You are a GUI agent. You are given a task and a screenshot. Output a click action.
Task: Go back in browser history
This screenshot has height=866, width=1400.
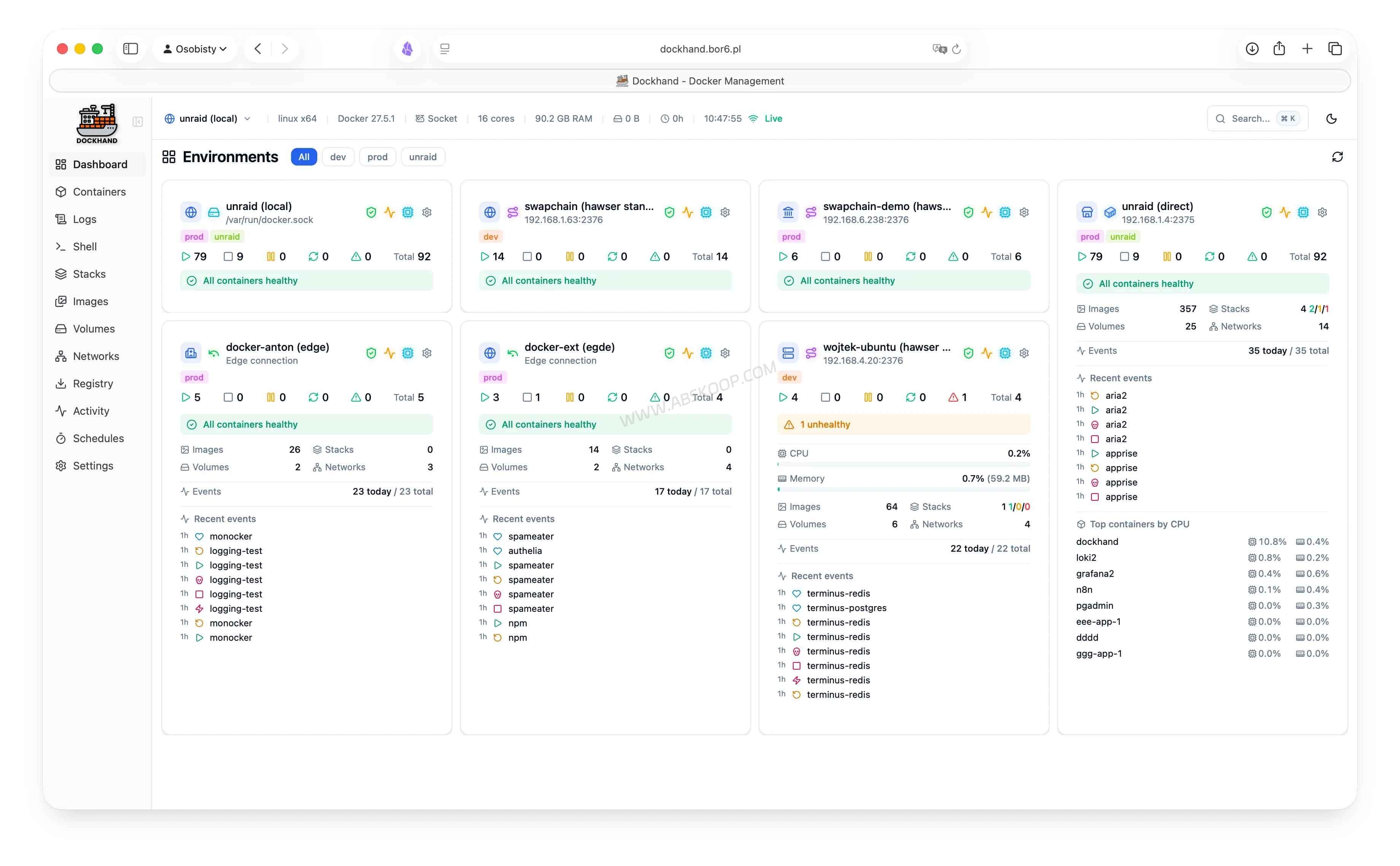(x=258, y=49)
